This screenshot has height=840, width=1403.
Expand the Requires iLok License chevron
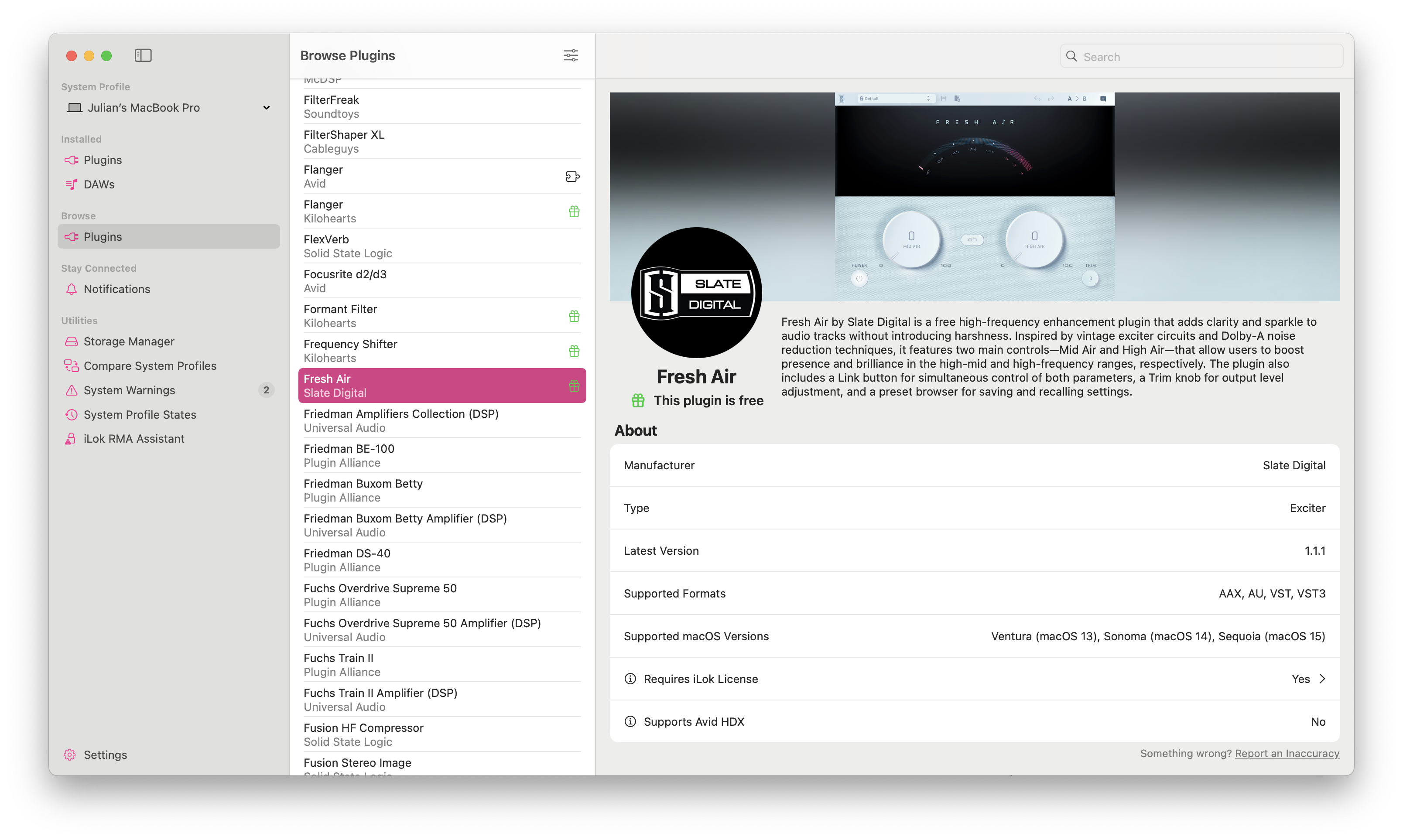tap(1322, 679)
